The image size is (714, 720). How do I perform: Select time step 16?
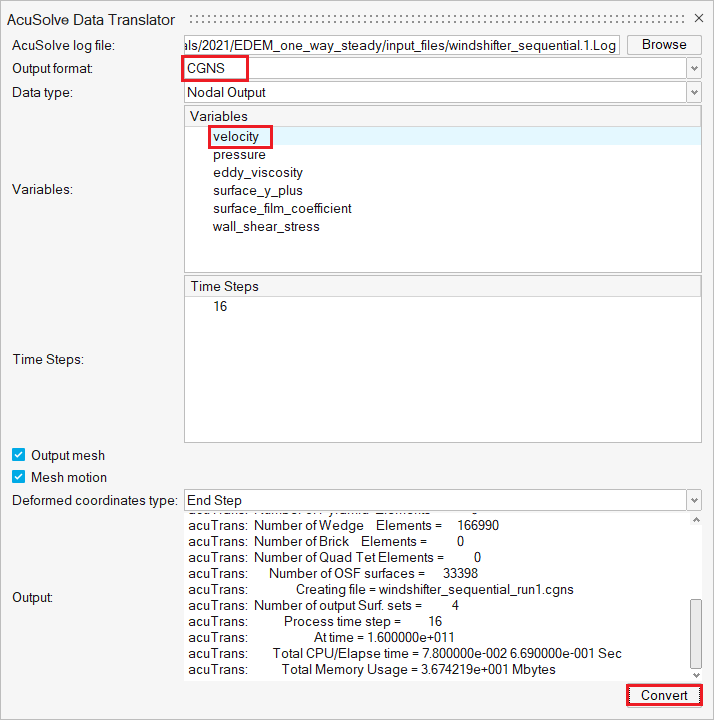(220, 307)
